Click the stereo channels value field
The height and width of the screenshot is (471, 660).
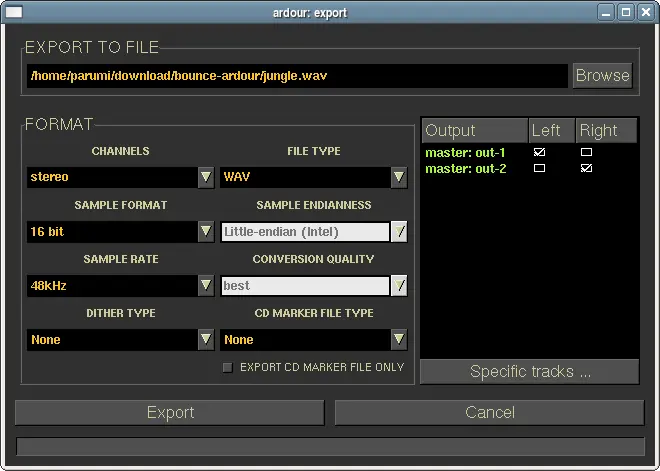(112, 177)
